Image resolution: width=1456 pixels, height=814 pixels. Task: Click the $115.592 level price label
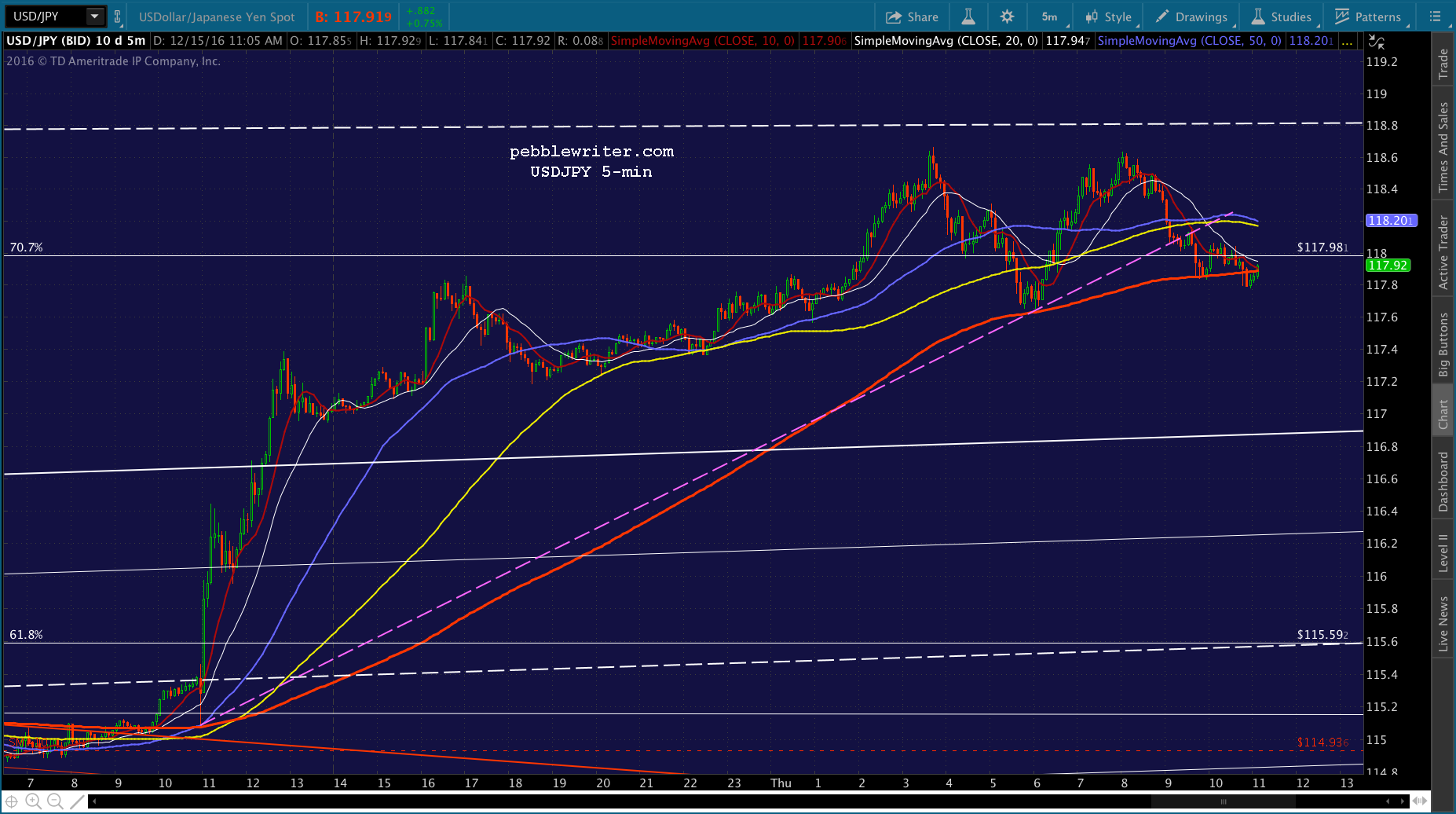coord(1322,635)
